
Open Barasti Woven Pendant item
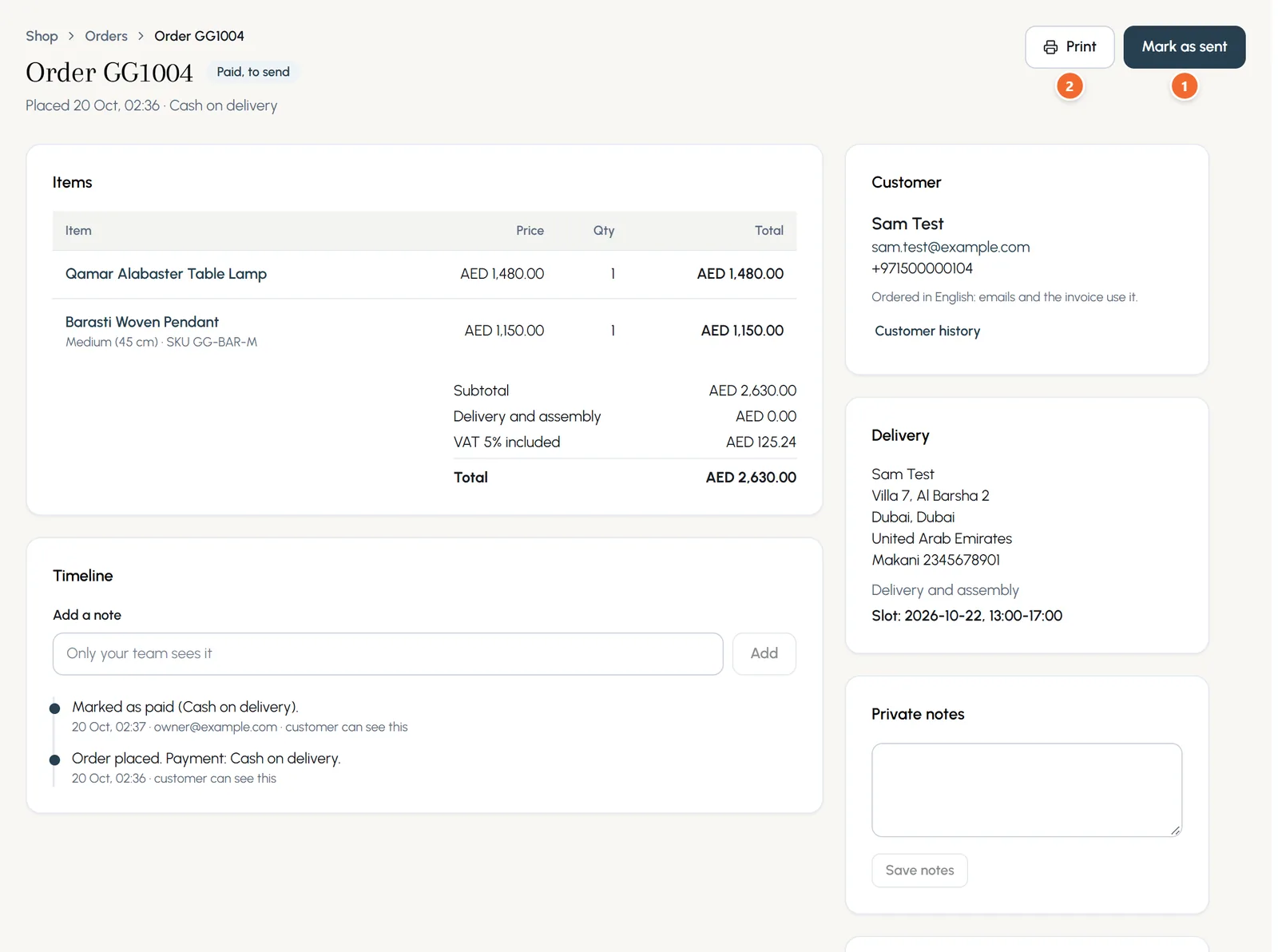[142, 322]
